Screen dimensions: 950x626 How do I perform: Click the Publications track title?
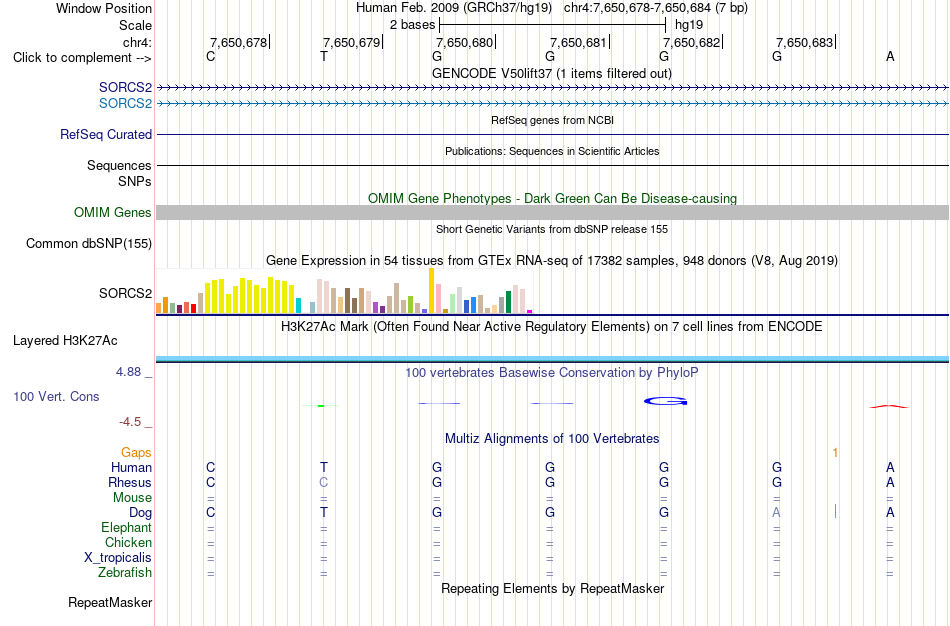click(552, 151)
